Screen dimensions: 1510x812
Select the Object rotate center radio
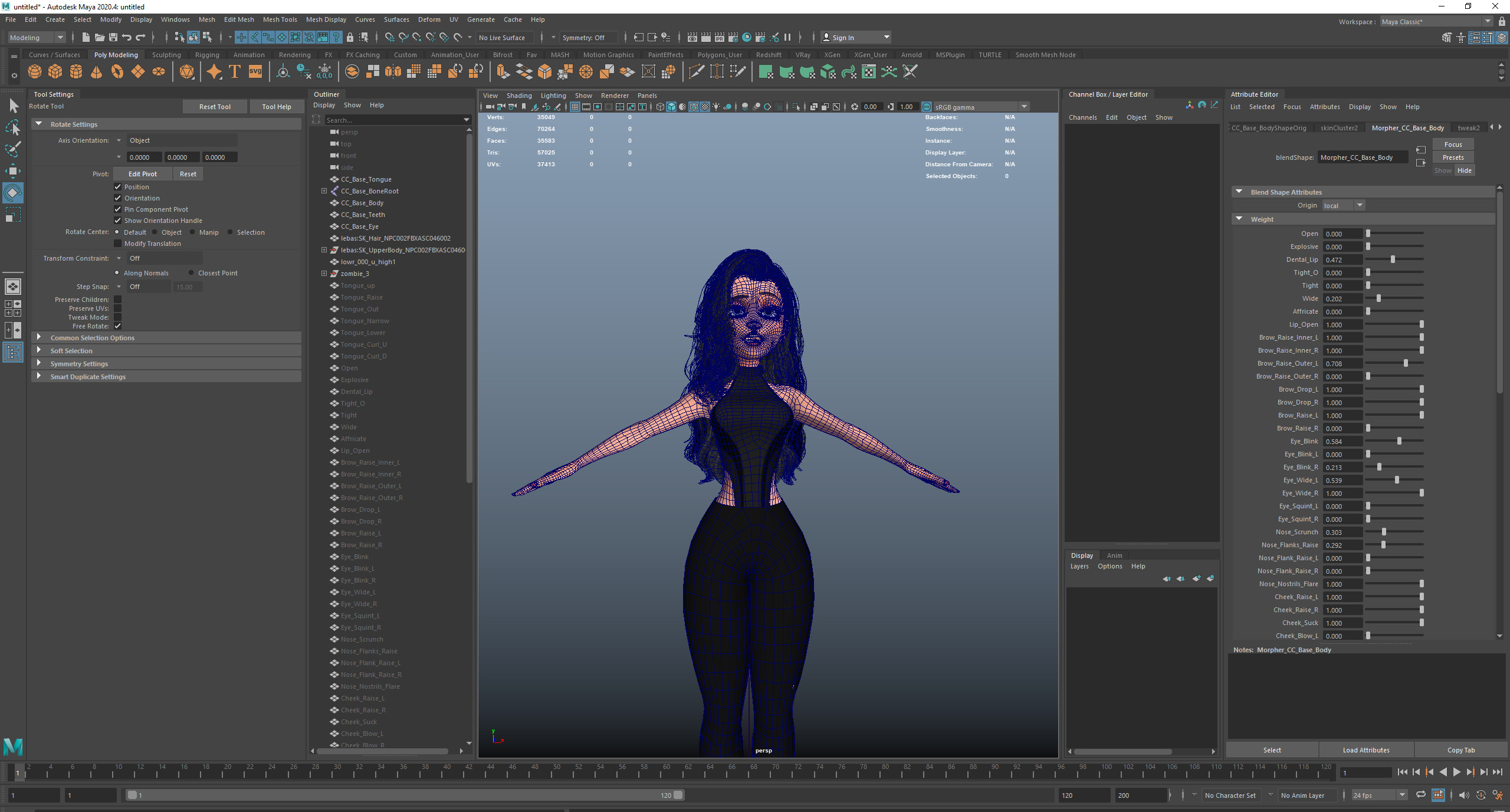coord(155,232)
